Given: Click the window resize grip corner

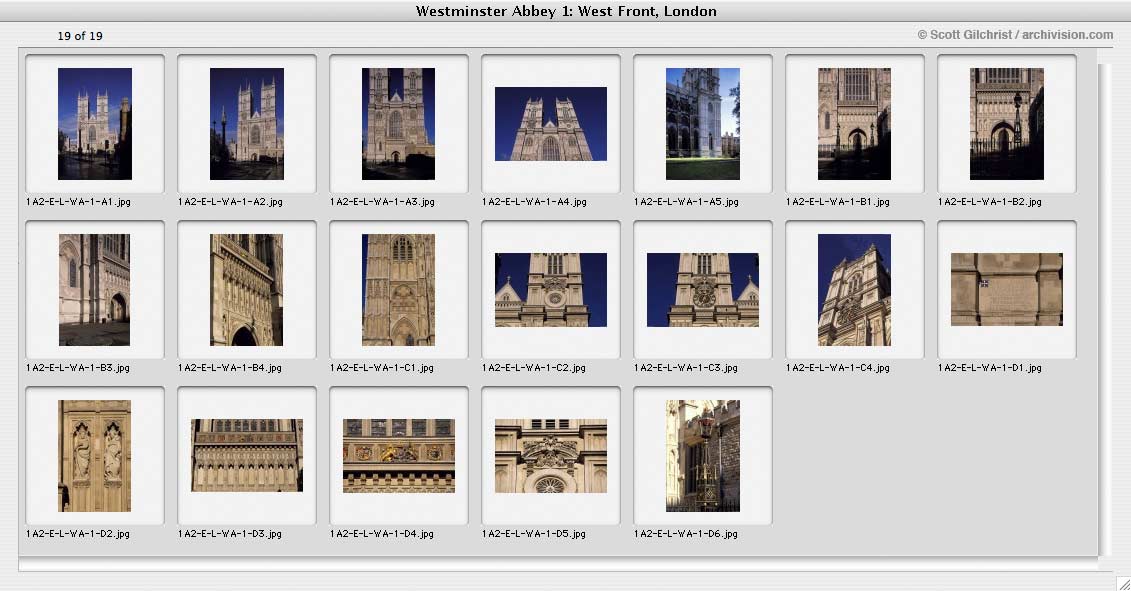Looking at the screenshot, I should tap(1123, 583).
